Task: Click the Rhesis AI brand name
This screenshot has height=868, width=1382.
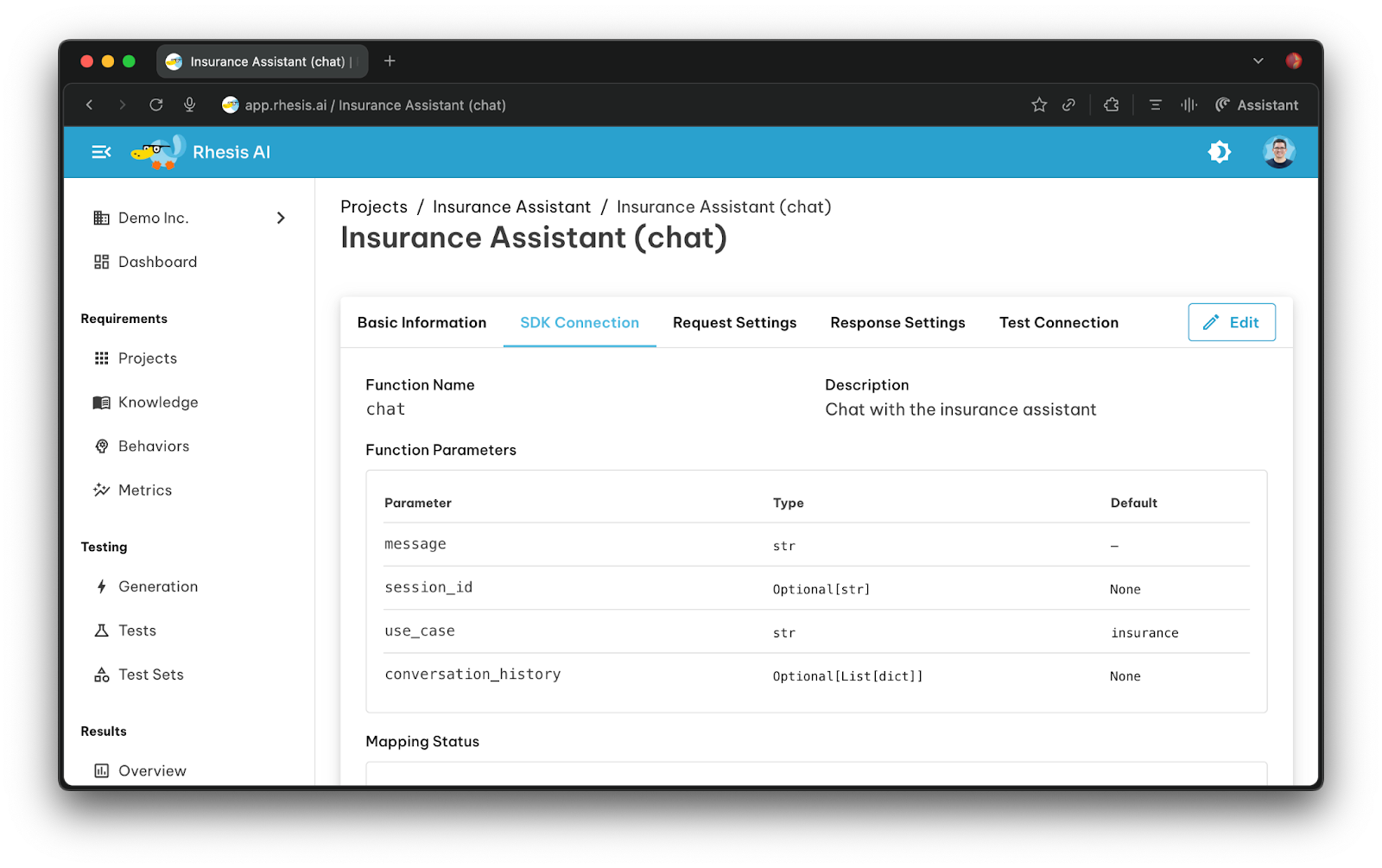Action: click(x=231, y=152)
